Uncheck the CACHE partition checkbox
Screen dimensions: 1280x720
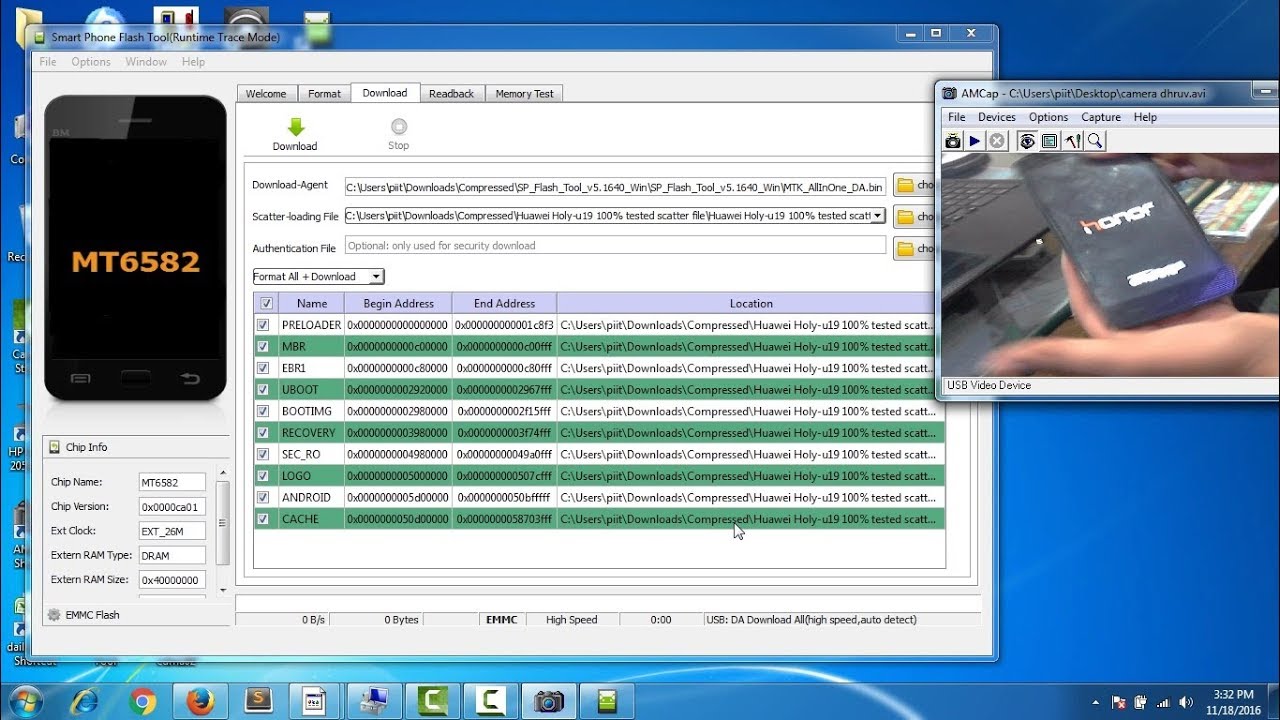(263, 519)
